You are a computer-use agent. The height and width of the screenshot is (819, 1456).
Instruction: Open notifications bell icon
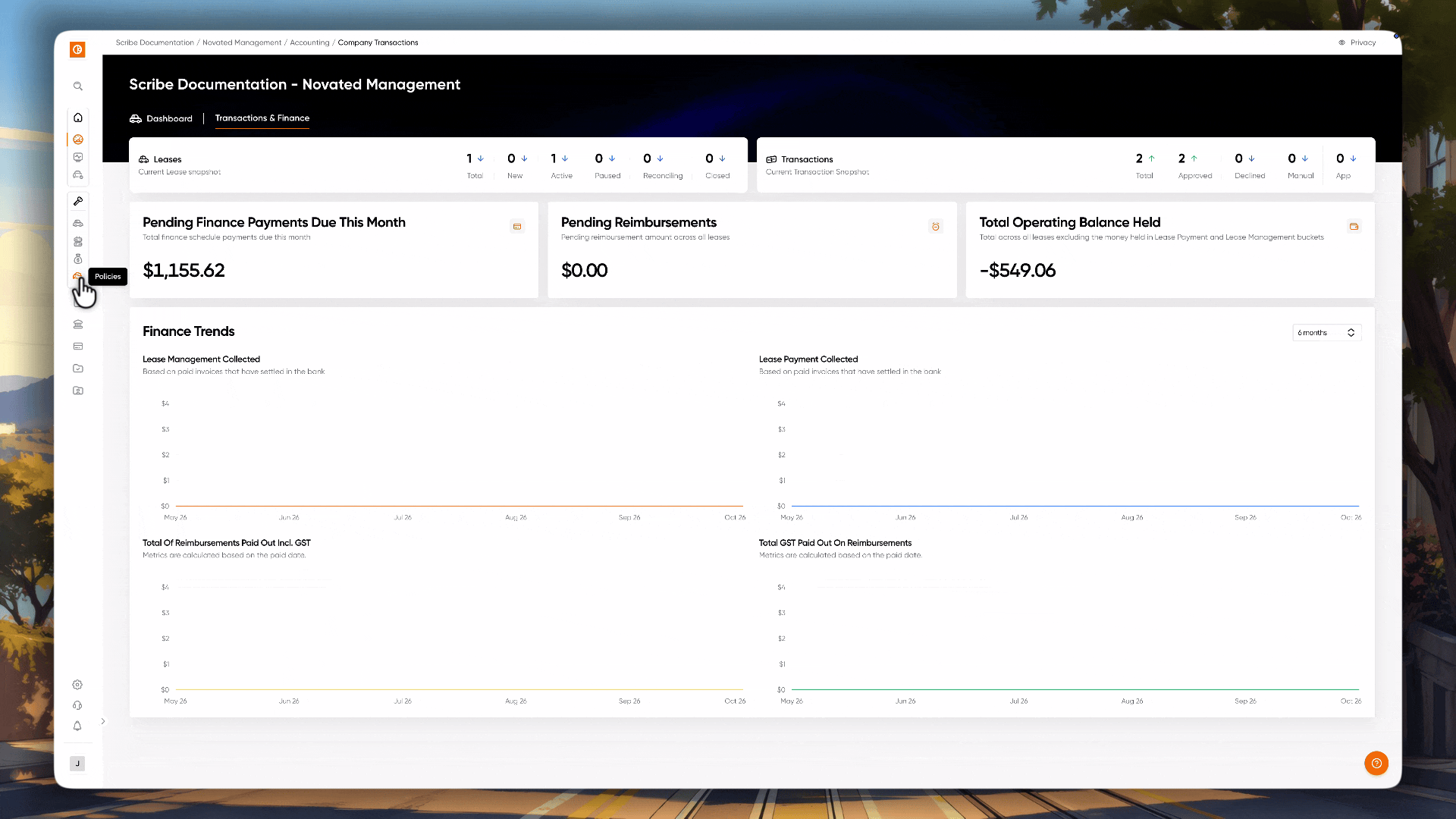click(77, 726)
